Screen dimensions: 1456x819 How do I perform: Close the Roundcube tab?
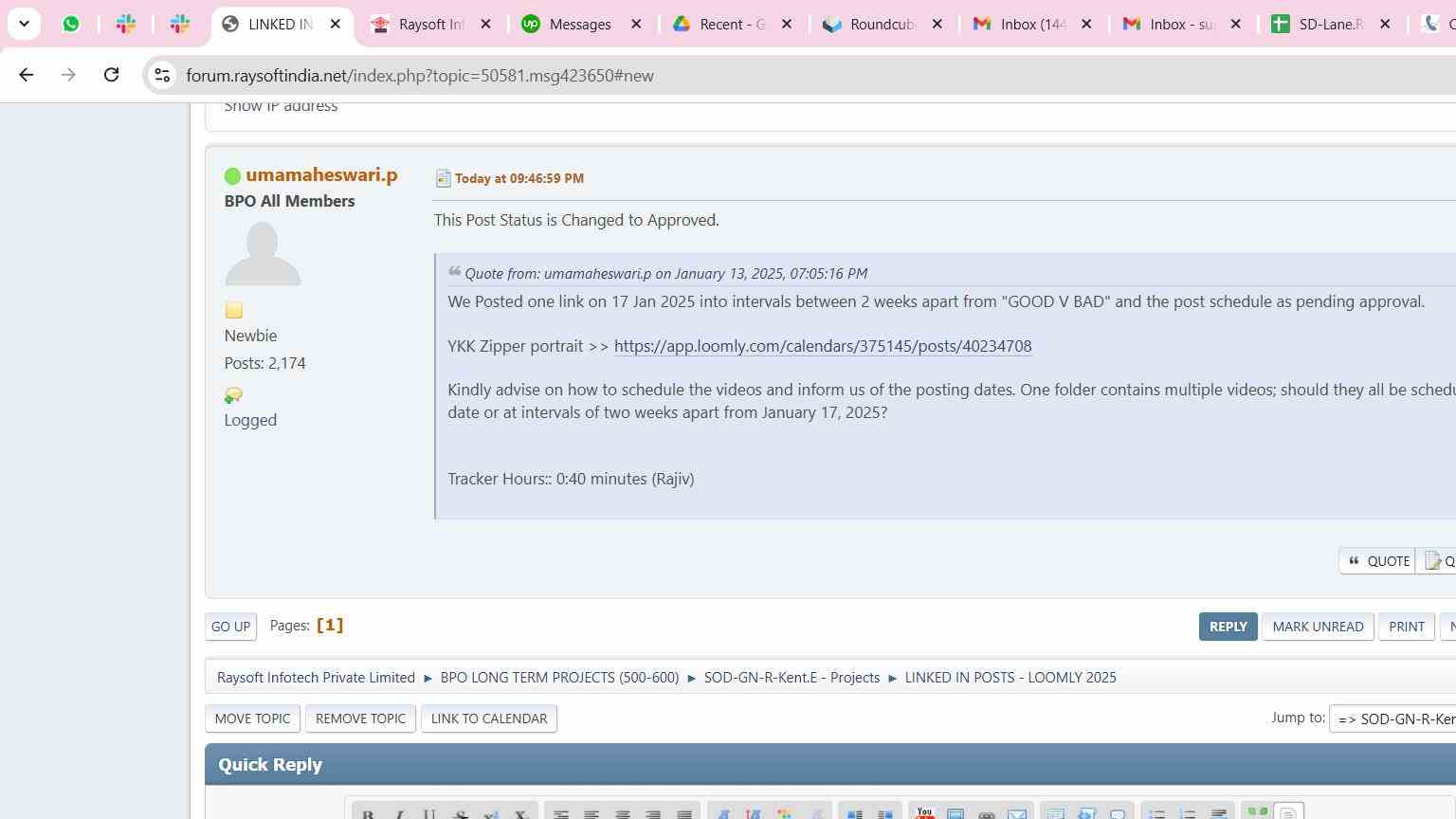tap(937, 25)
